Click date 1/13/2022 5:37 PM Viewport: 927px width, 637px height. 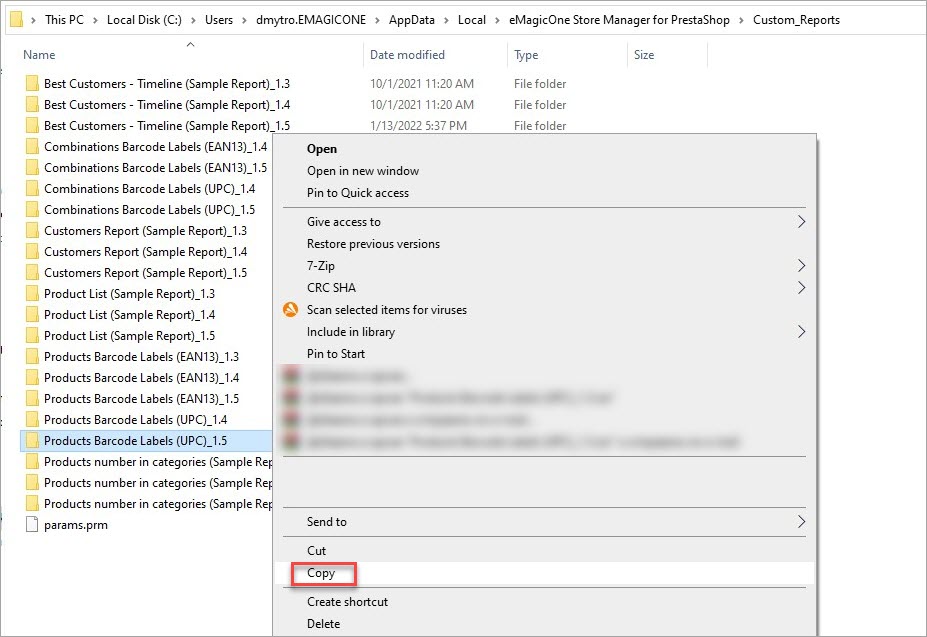418,125
